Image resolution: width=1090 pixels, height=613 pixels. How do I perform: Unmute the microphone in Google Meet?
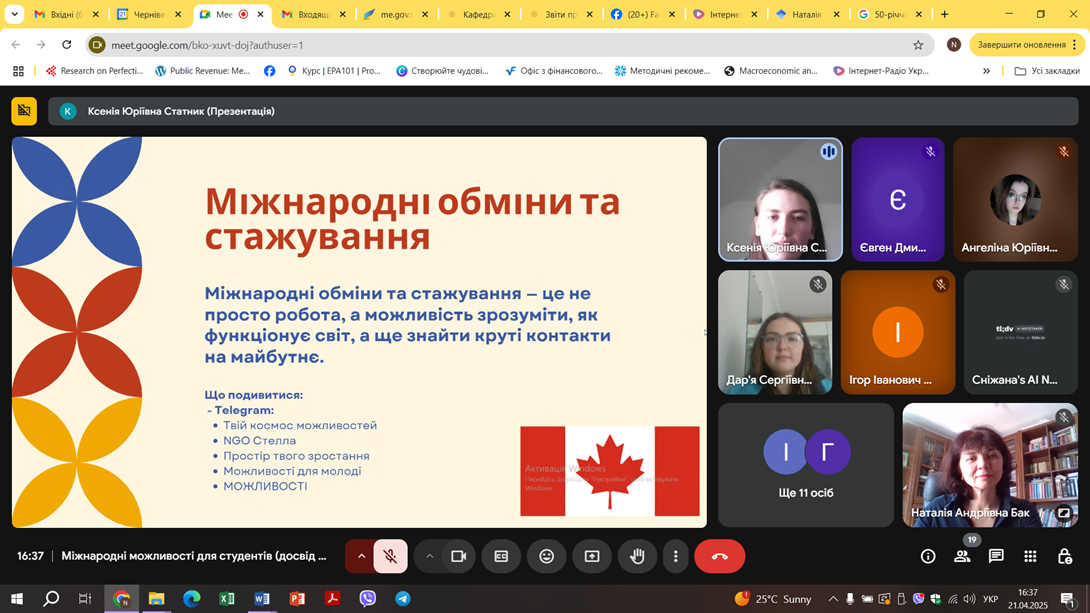click(390, 557)
